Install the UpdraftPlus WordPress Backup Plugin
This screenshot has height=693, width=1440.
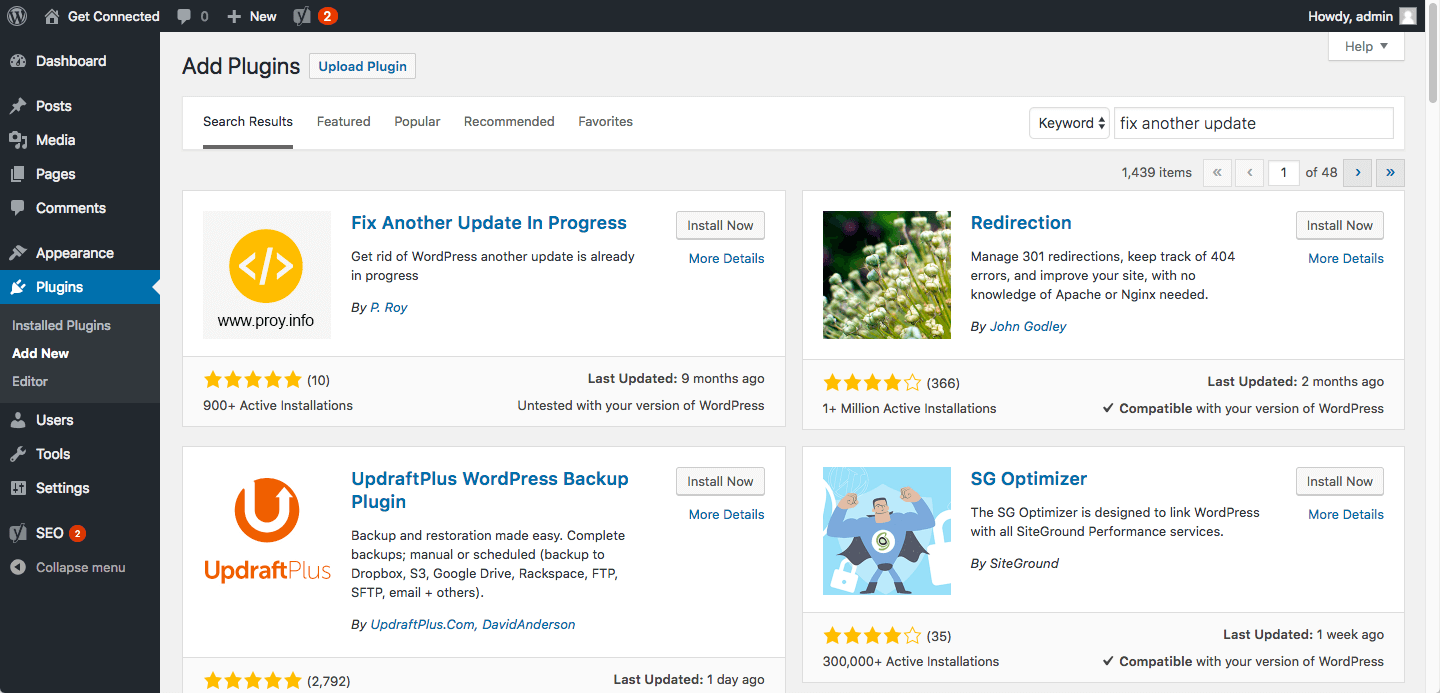pyautogui.click(x=720, y=481)
